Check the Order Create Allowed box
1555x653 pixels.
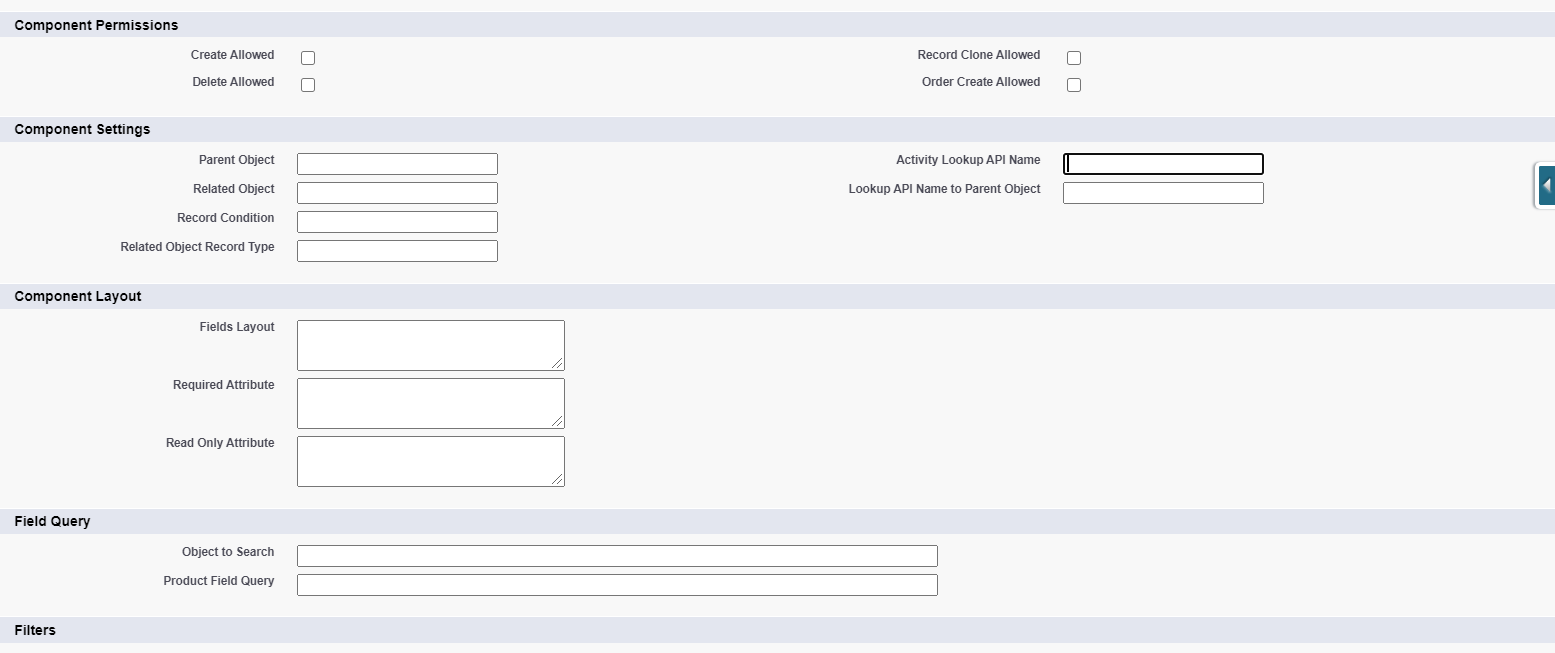(1074, 85)
